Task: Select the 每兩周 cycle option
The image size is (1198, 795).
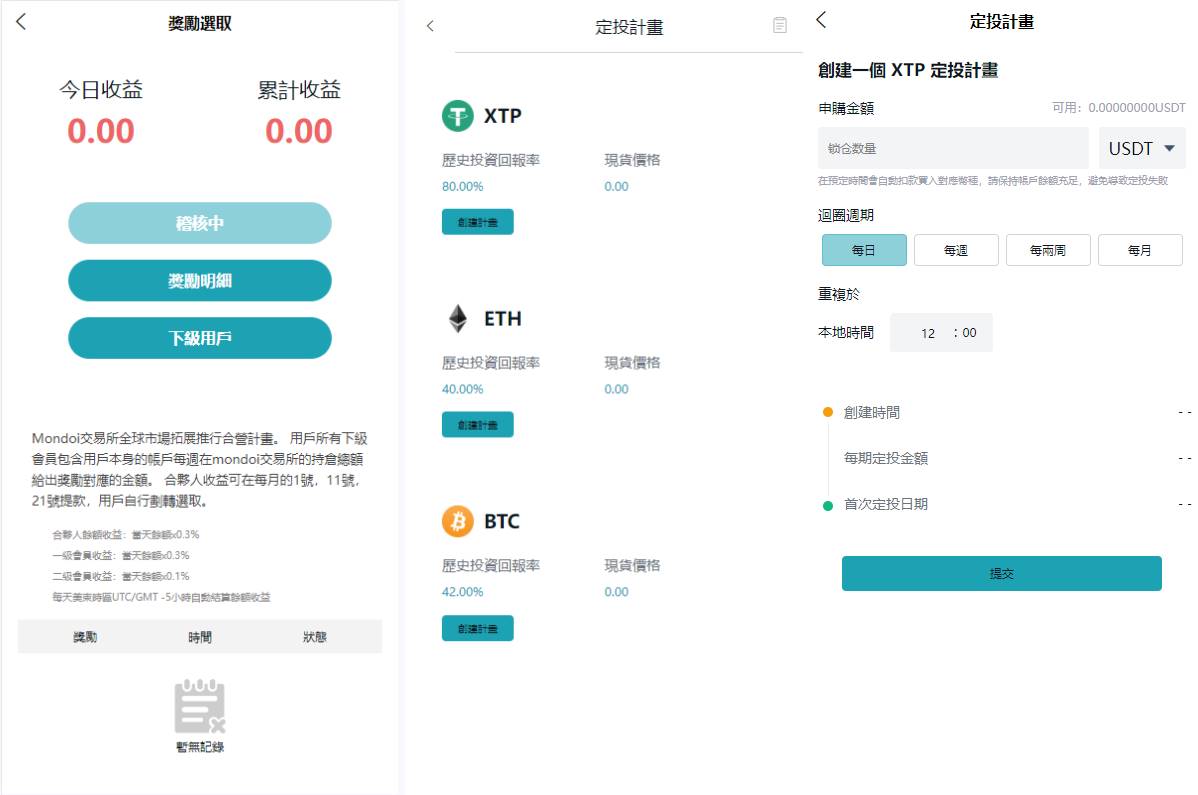Action: pos(1047,250)
